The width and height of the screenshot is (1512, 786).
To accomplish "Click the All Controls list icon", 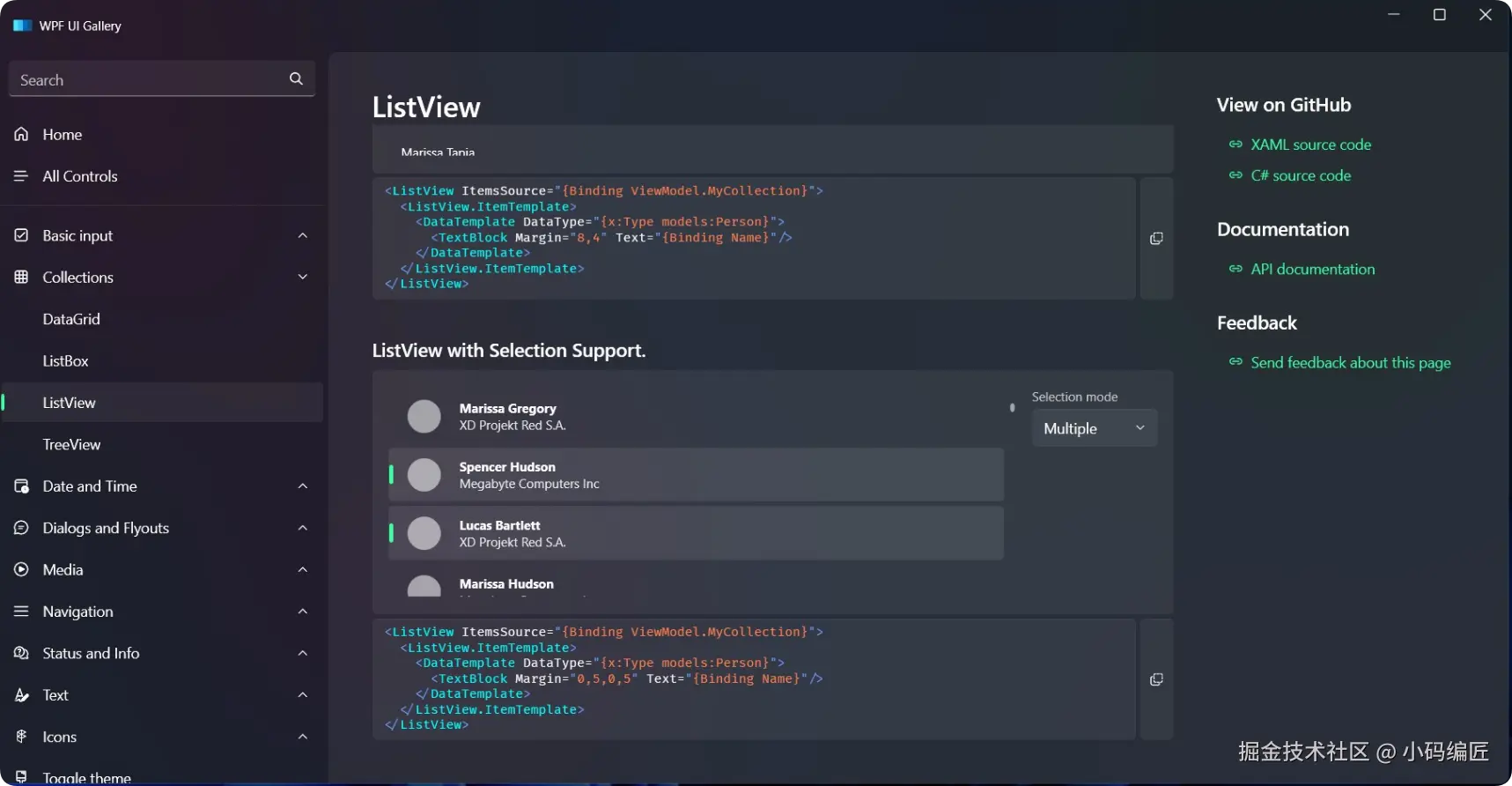I will click(21, 175).
